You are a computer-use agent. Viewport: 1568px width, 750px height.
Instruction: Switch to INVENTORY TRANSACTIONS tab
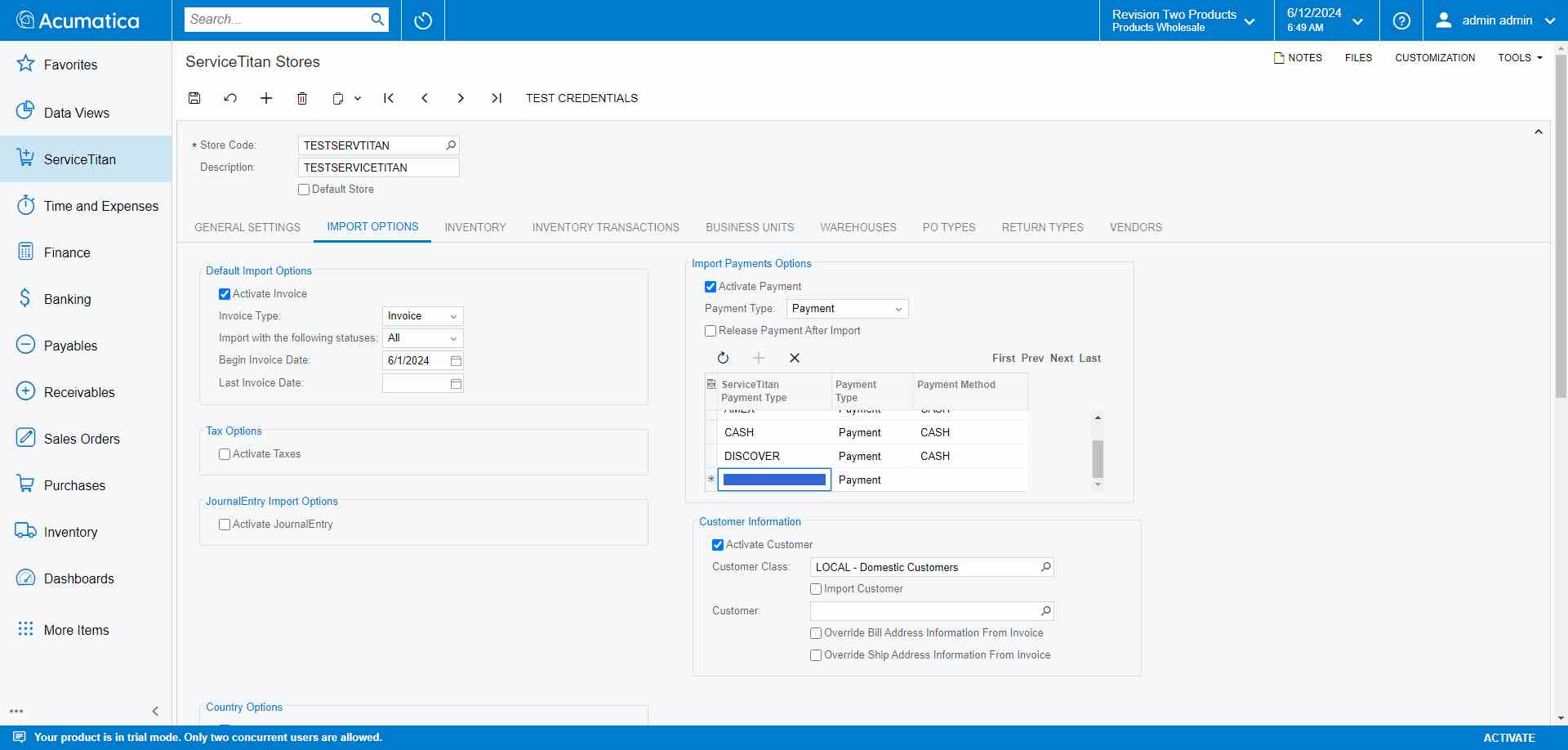click(x=606, y=227)
